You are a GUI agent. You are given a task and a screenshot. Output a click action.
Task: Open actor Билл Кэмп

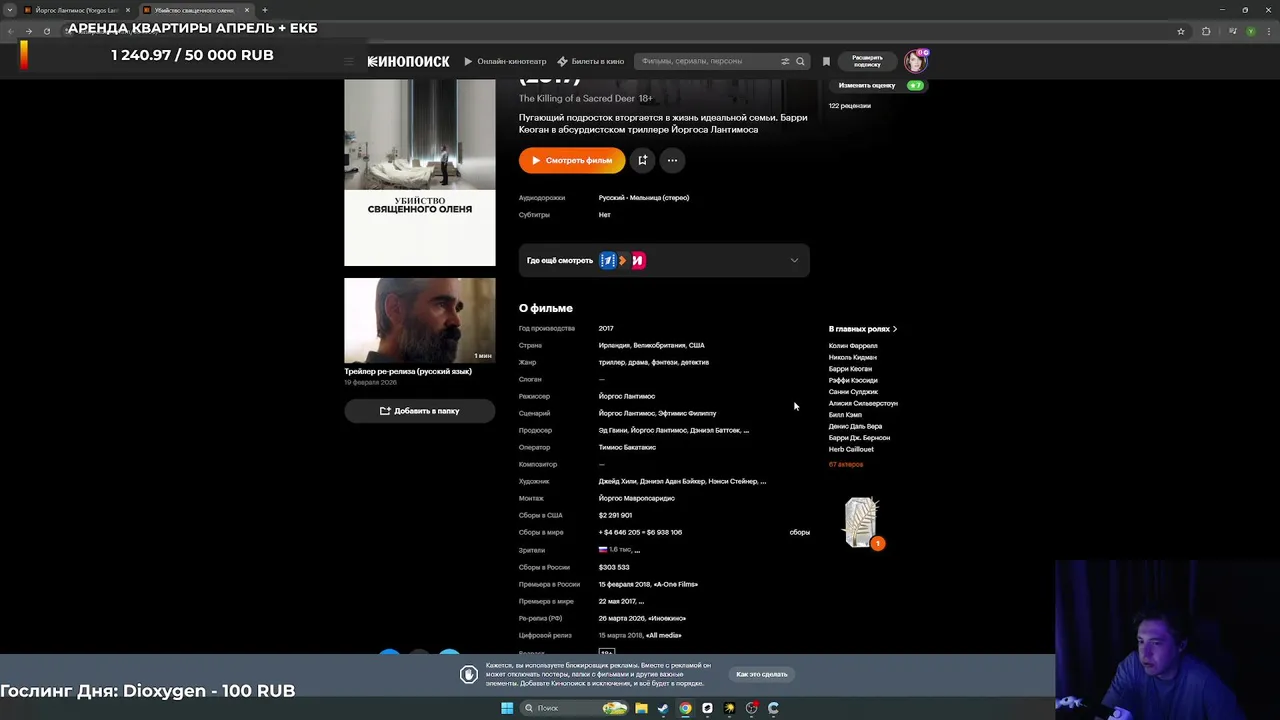845,415
